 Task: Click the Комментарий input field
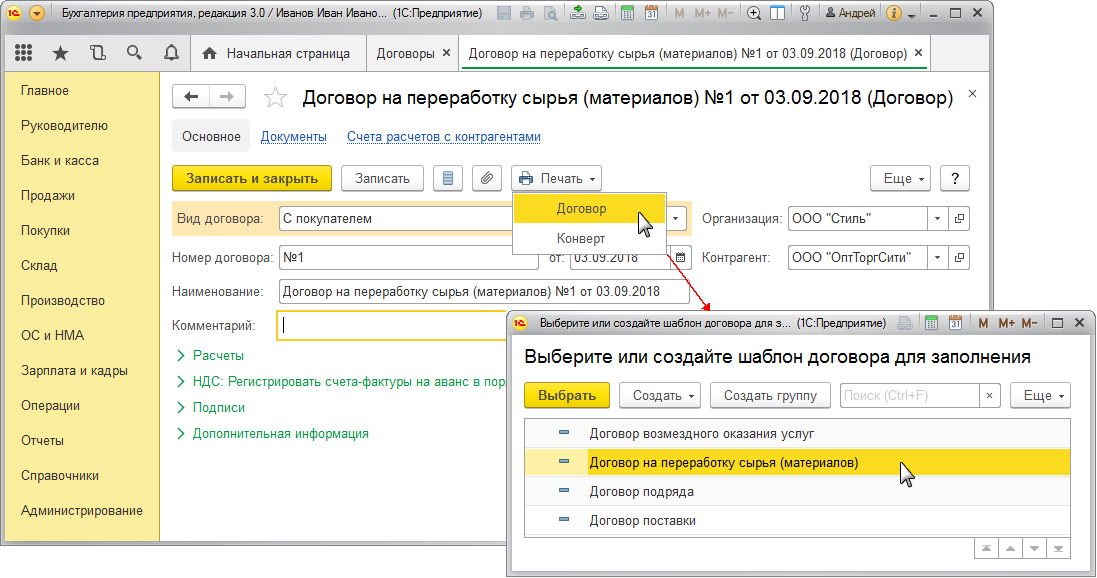coord(392,325)
